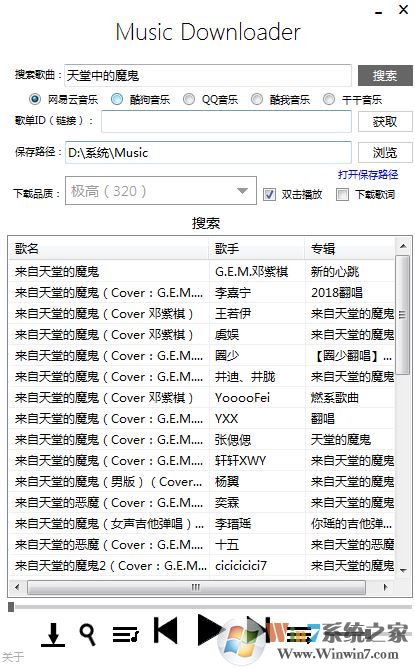This screenshot has width=415, height=668.
Task: Click the list scroll down arrow
Action: [403, 570]
